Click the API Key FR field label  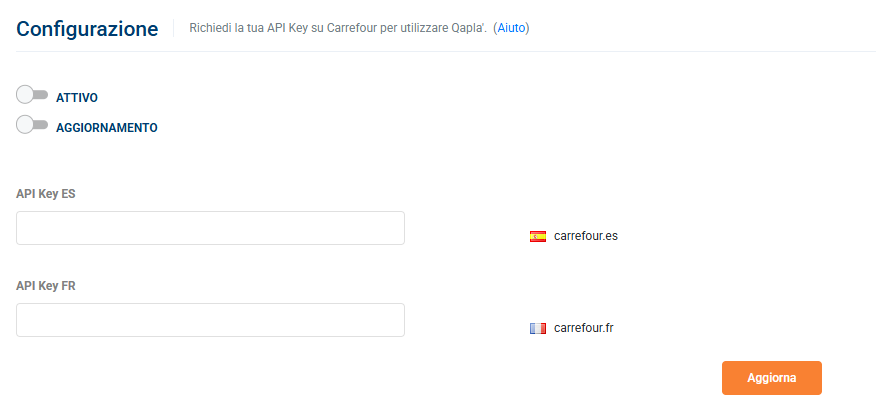coord(46,286)
